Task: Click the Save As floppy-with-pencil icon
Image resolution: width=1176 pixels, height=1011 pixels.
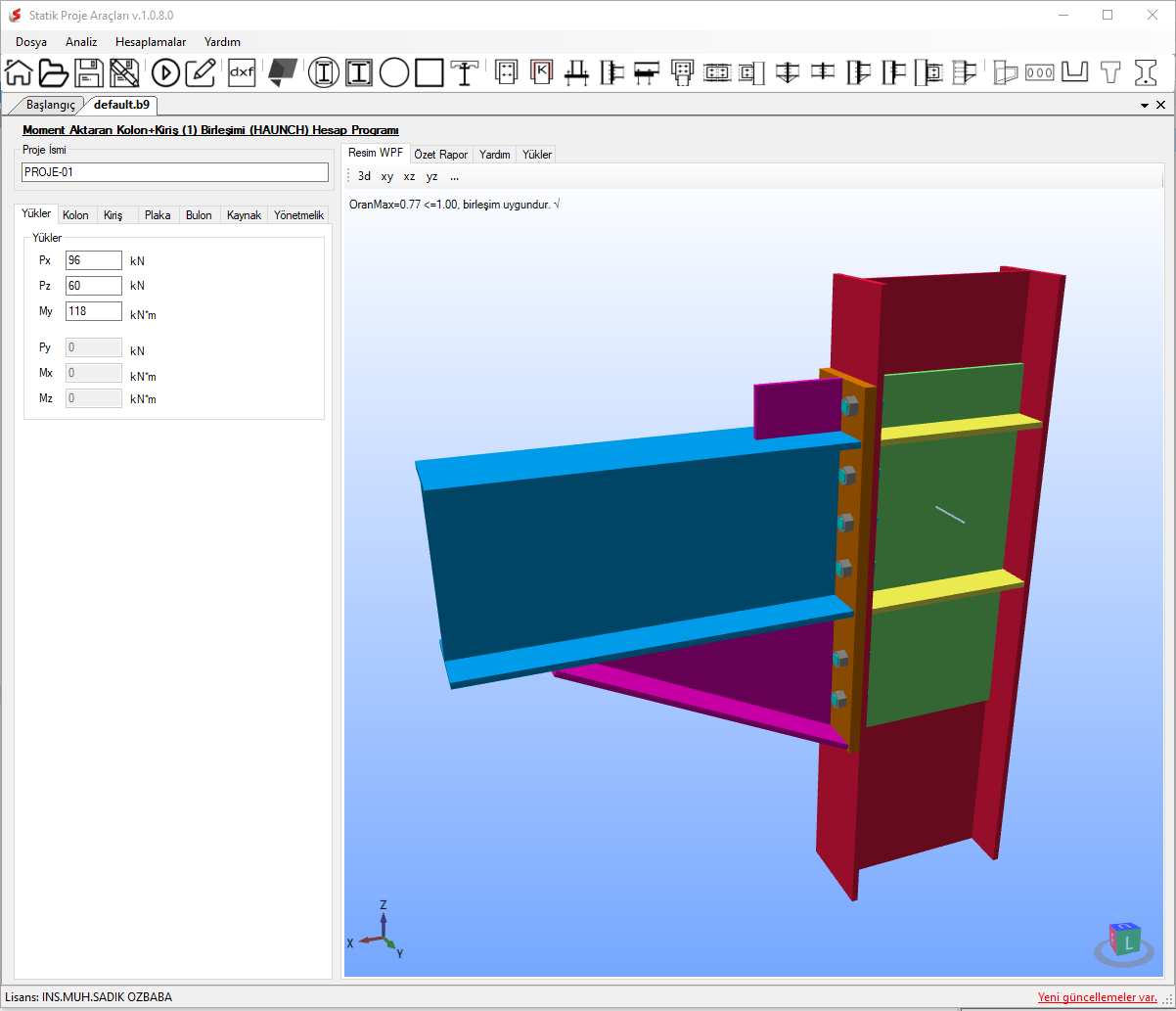Action: [x=124, y=72]
